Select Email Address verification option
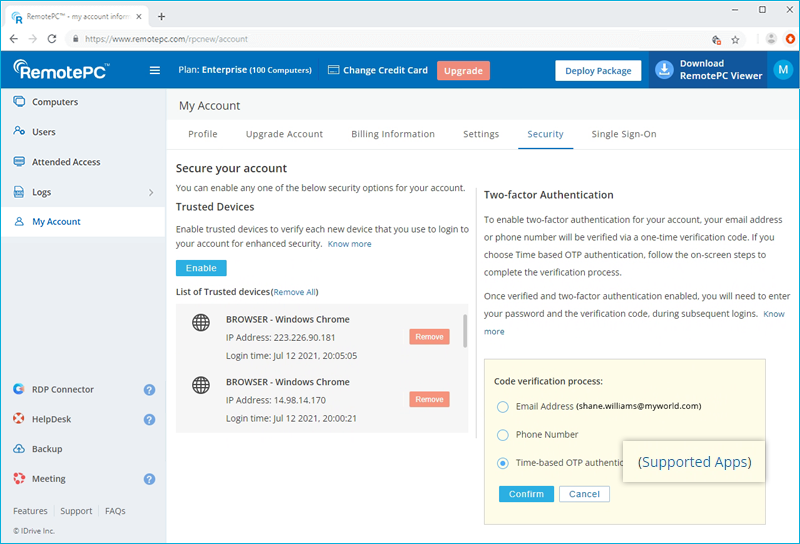Image resolution: width=800 pixels, height=544 pixels. [503, 407]
